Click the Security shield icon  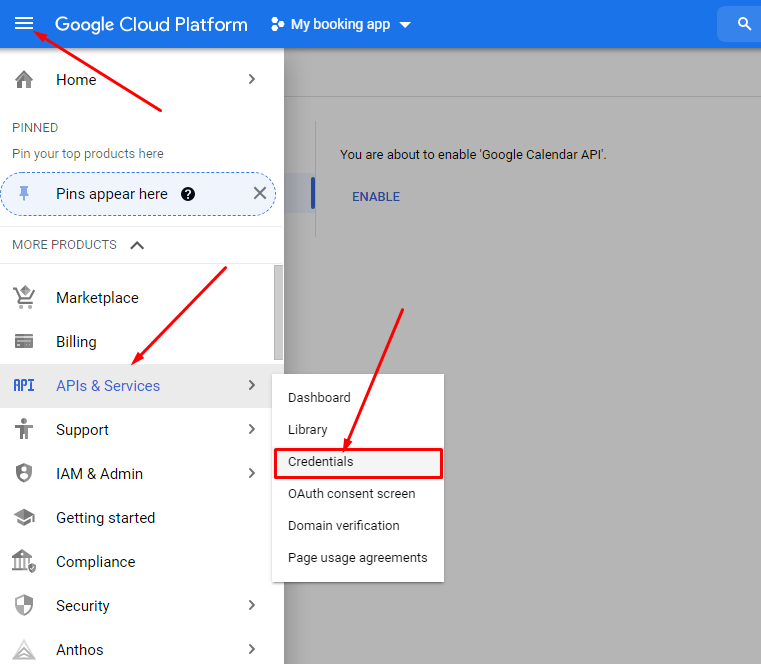tap(24, 605)
